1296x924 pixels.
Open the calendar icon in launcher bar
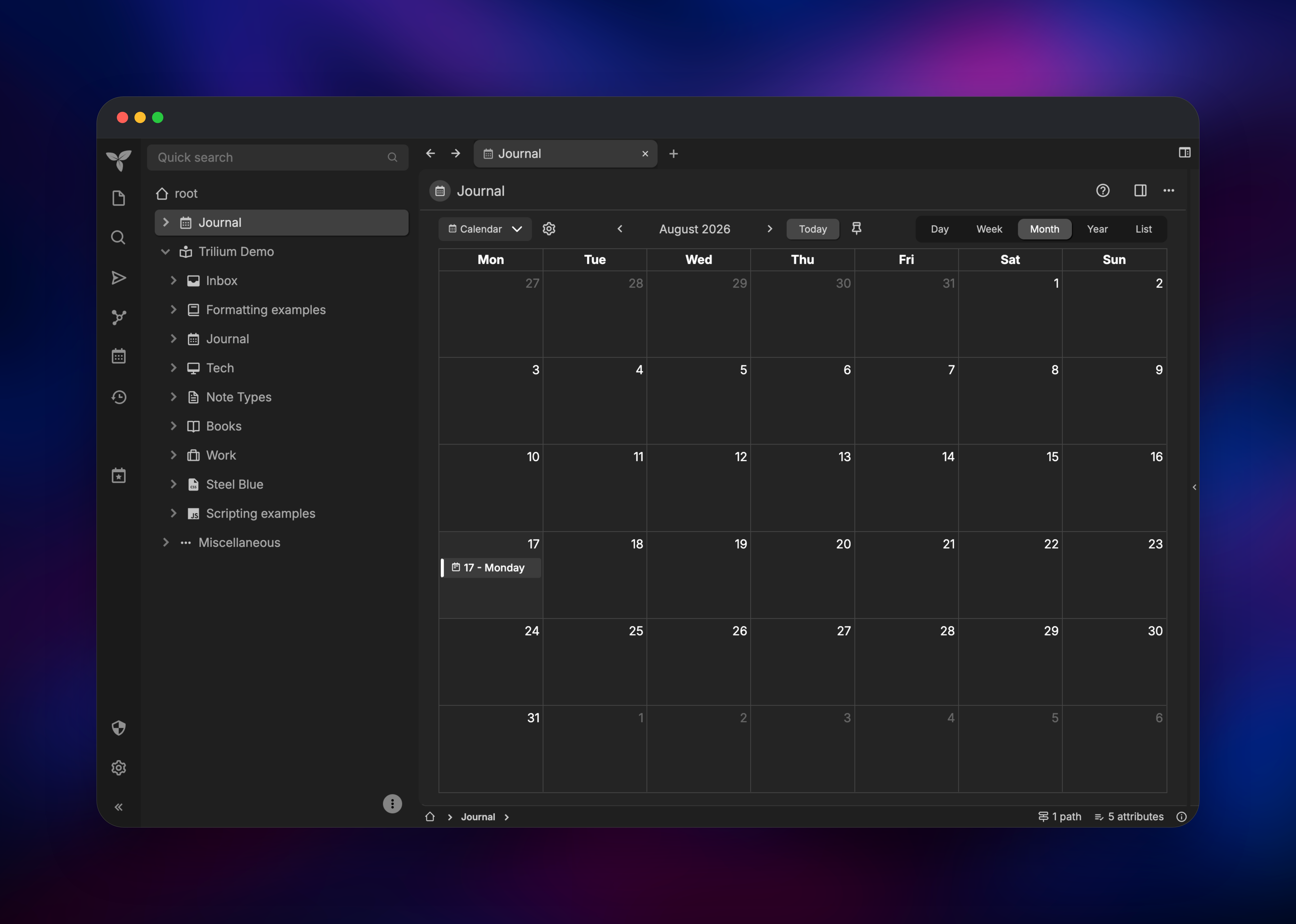(118, 356)
